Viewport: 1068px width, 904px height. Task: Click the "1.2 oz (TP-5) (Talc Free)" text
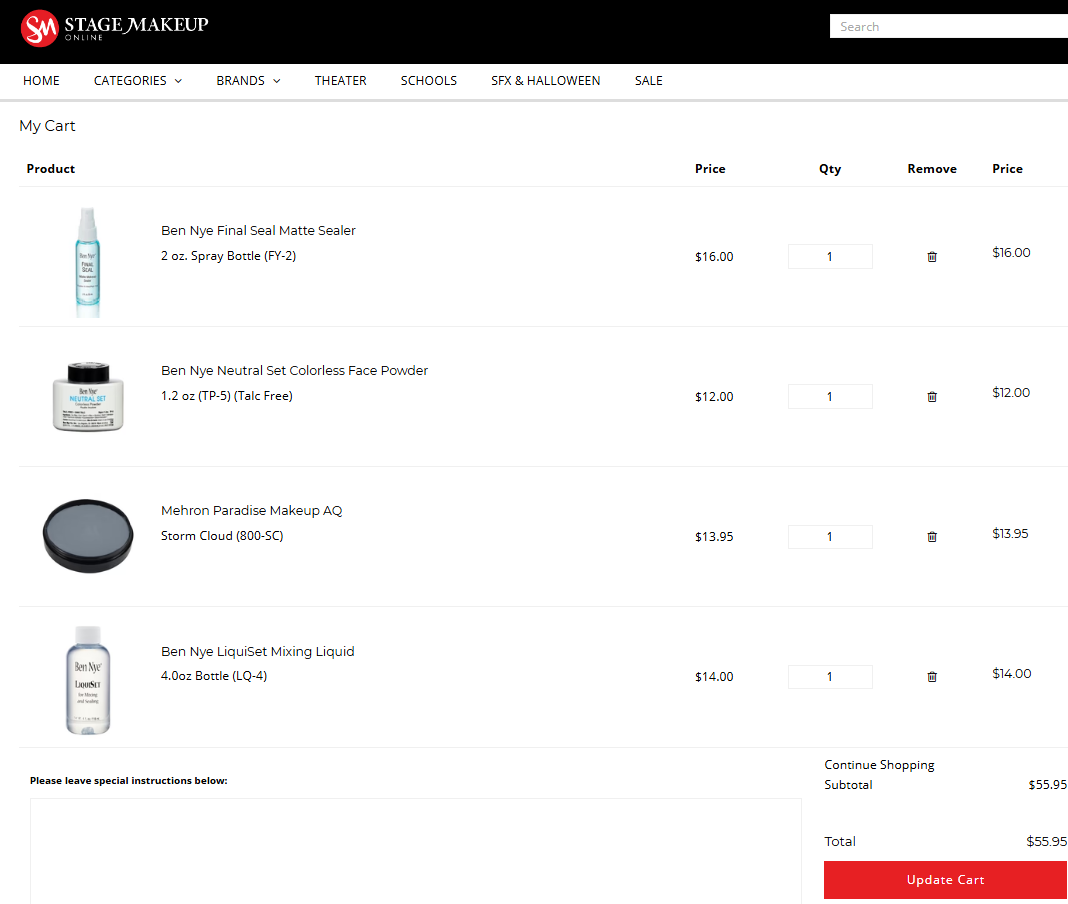pos(227,396)
